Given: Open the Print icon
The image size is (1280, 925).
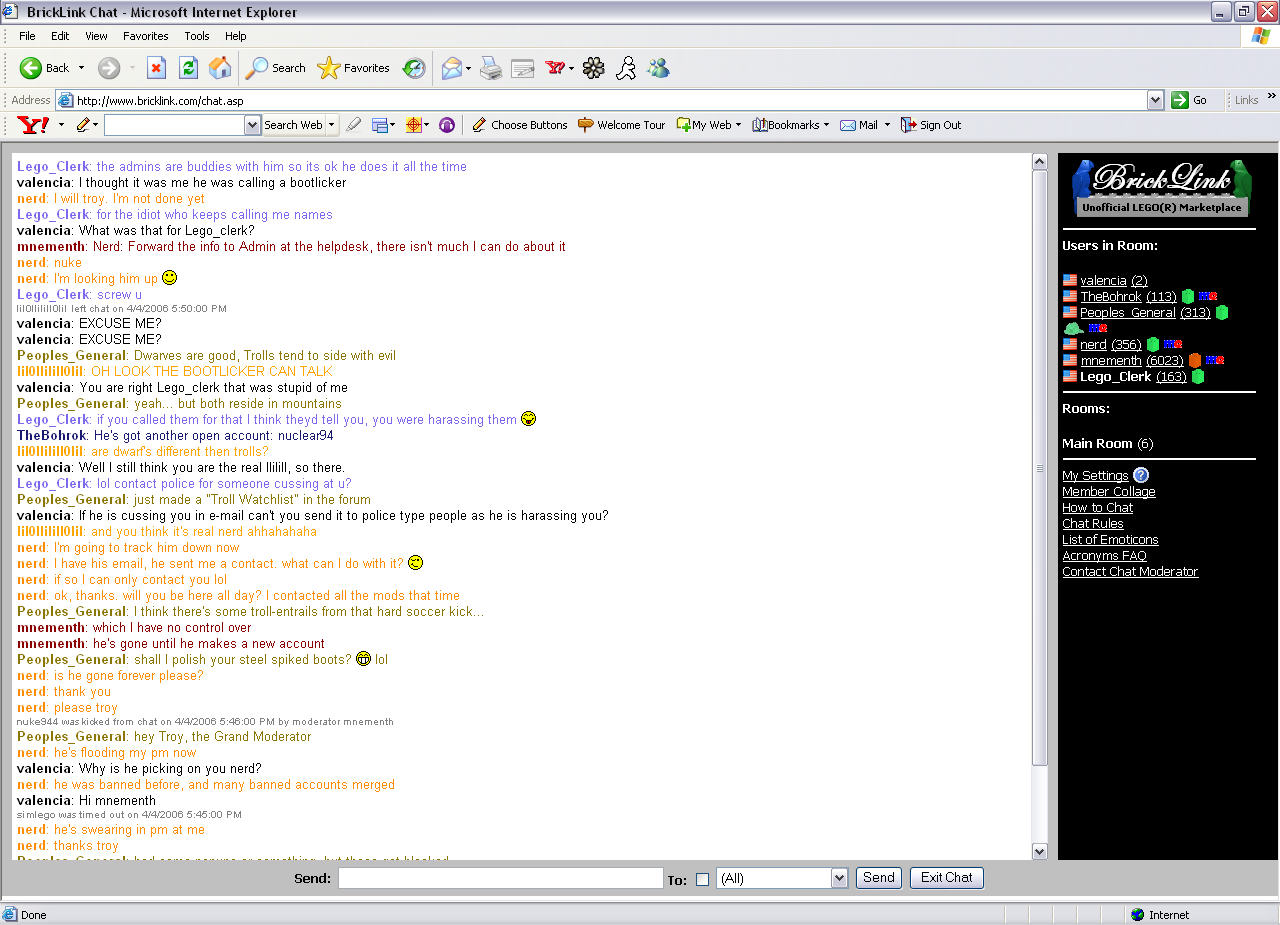Looking at the screenshot, I should click(x=491, y=68).
